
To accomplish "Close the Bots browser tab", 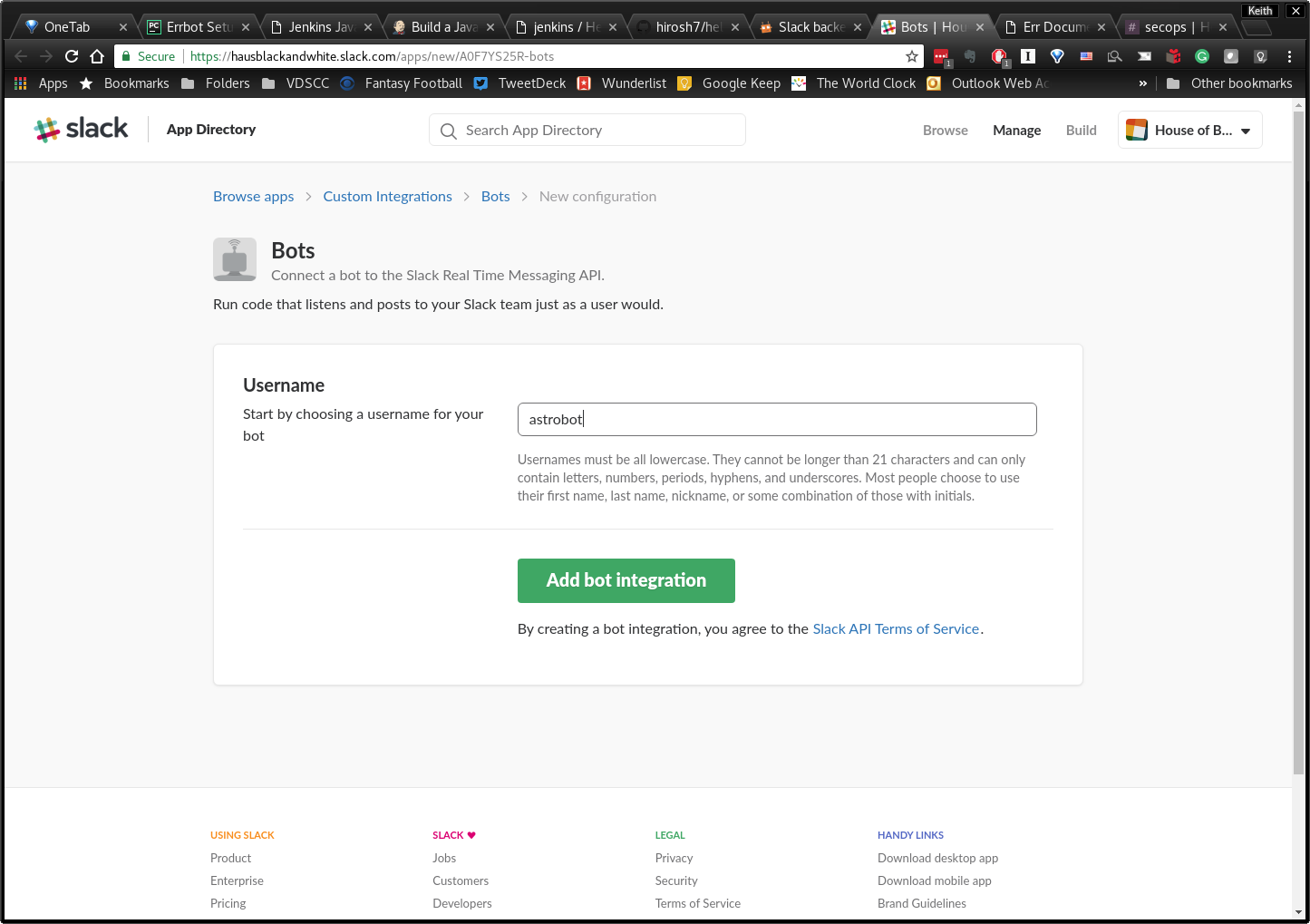I will coord(980,27).
